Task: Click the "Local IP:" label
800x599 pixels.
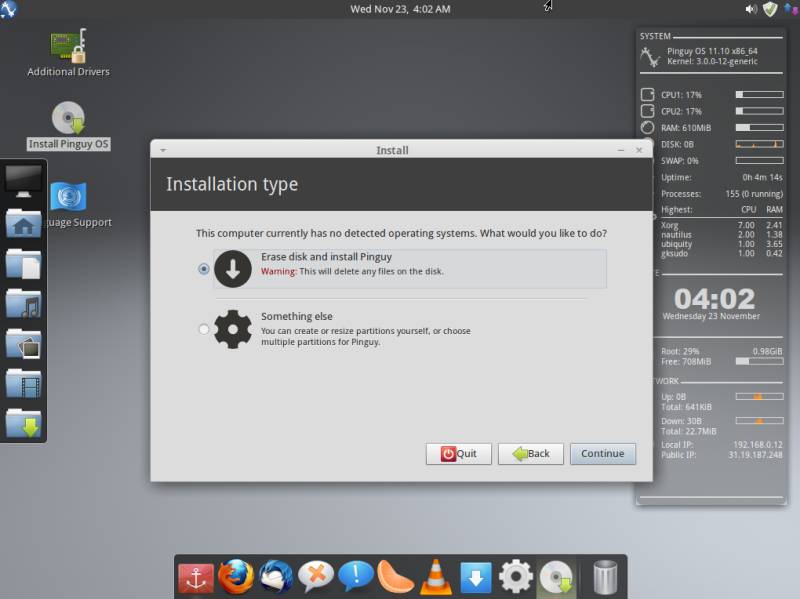Action: [x=677, y=445]
